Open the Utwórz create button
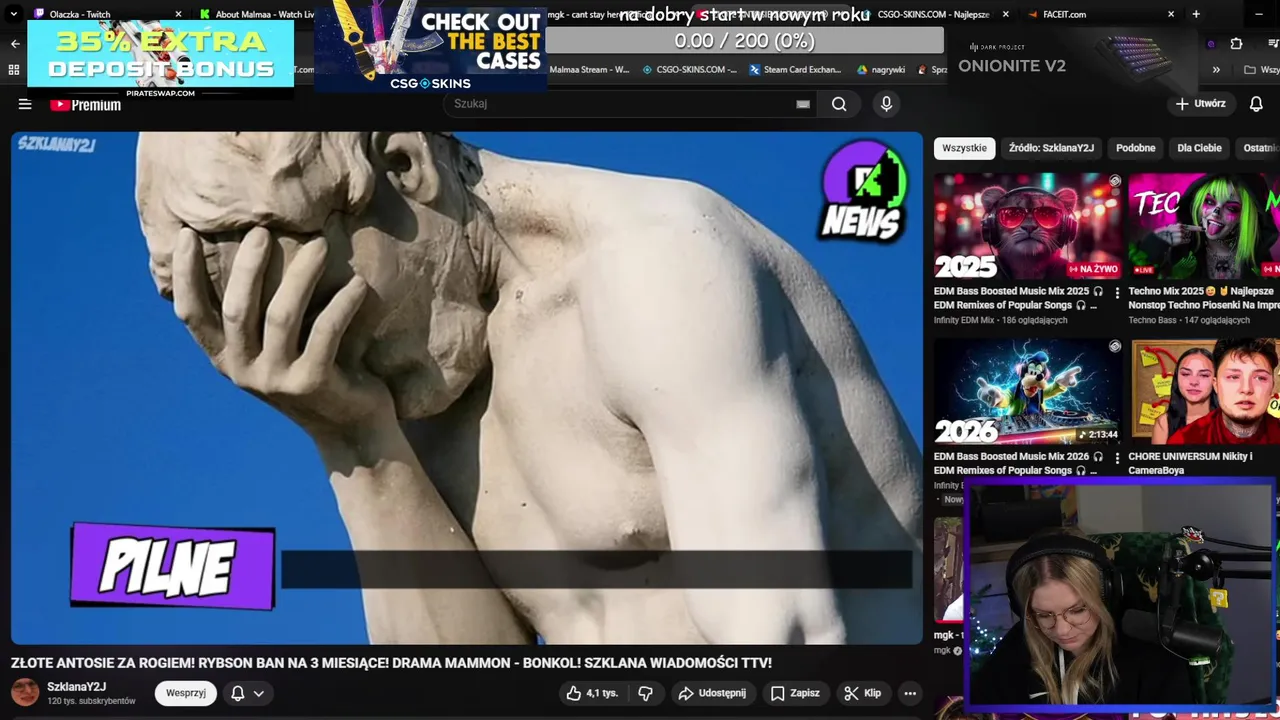Screen dimensions: 1280x720 pos(1200,104)
